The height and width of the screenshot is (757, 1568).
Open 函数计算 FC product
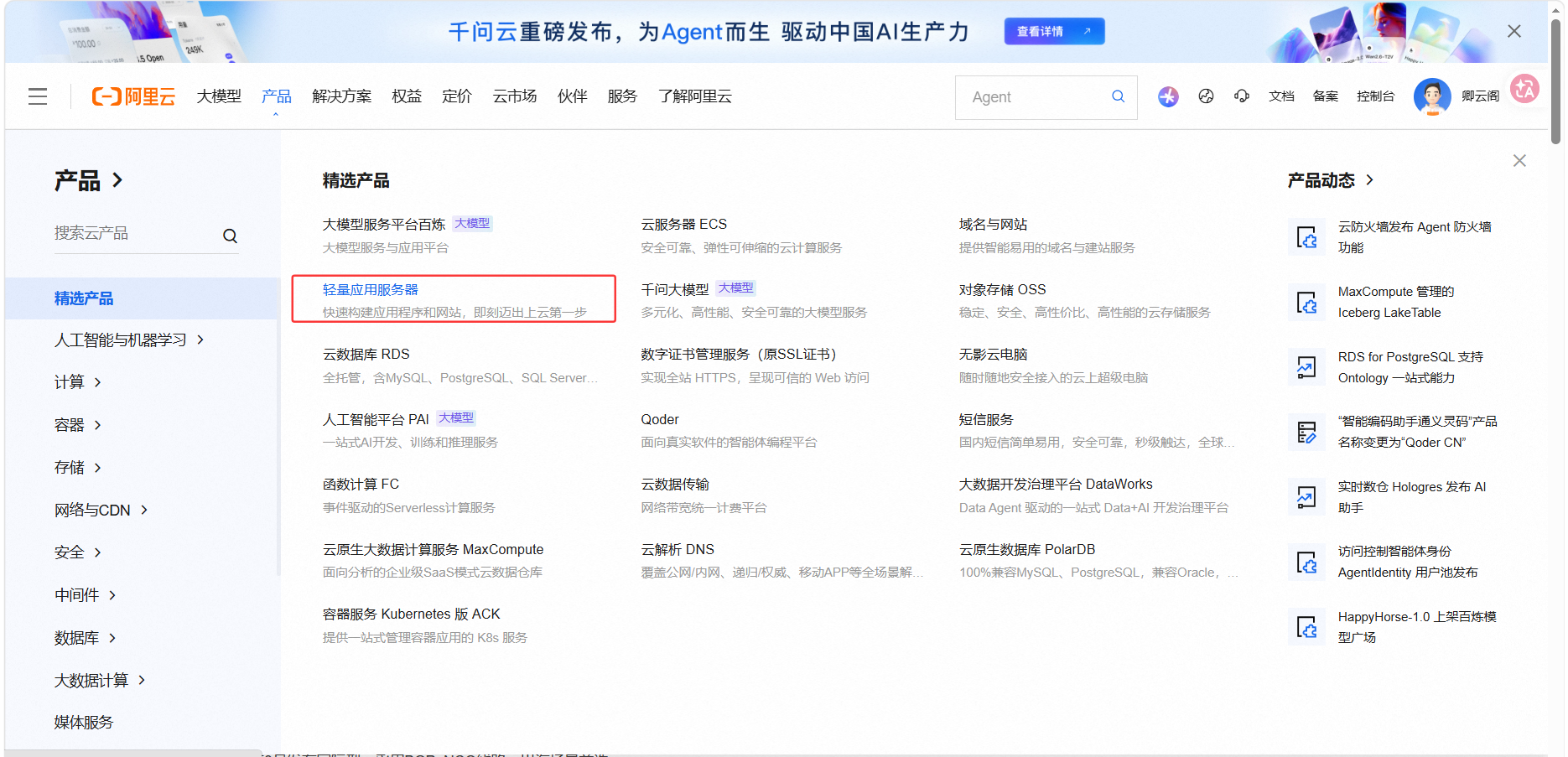[x=361, y=485]
